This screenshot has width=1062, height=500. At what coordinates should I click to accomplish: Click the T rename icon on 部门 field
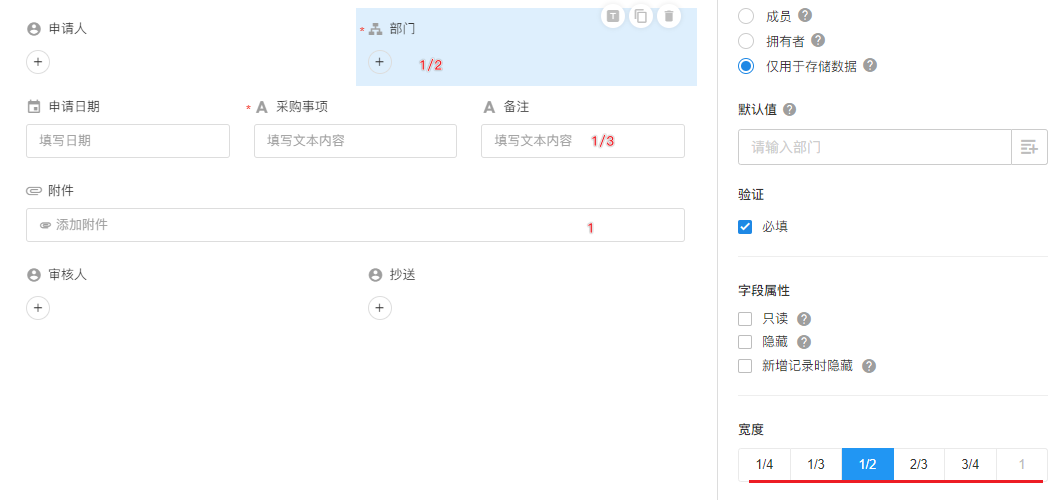(x=613, y=16)
